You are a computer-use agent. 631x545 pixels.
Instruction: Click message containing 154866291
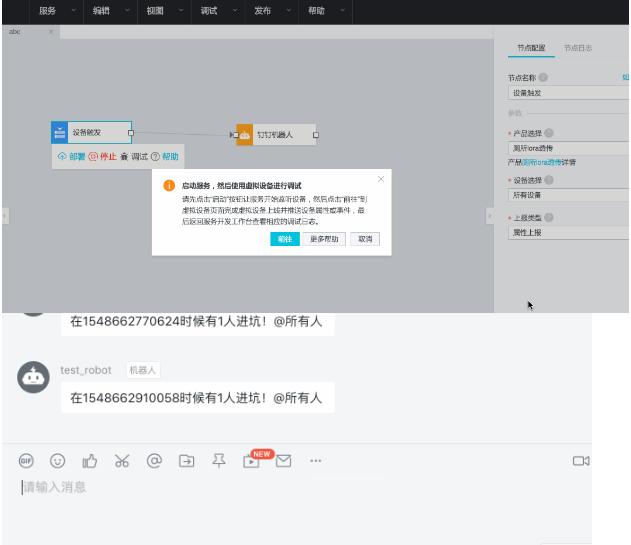pos(198,398)
